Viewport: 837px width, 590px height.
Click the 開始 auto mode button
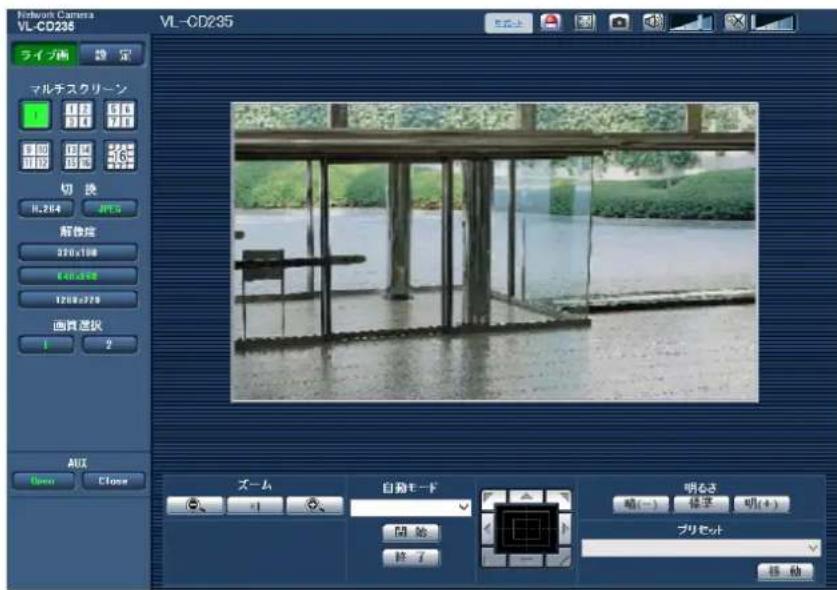pos(411,532)
